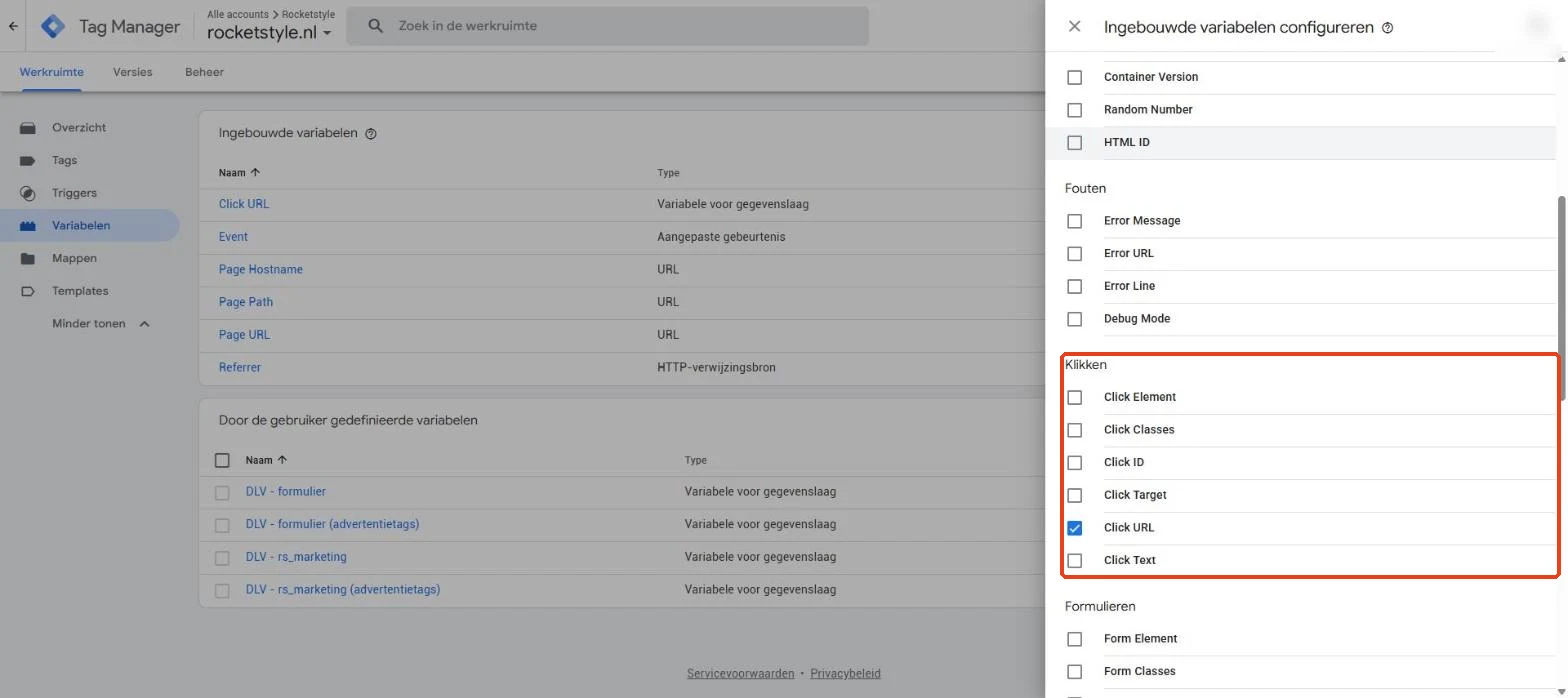The height and width of the screenshot is (698, 1568).
Task: Sort built-in variables by Naam arrow
Action: coord(255,173)
